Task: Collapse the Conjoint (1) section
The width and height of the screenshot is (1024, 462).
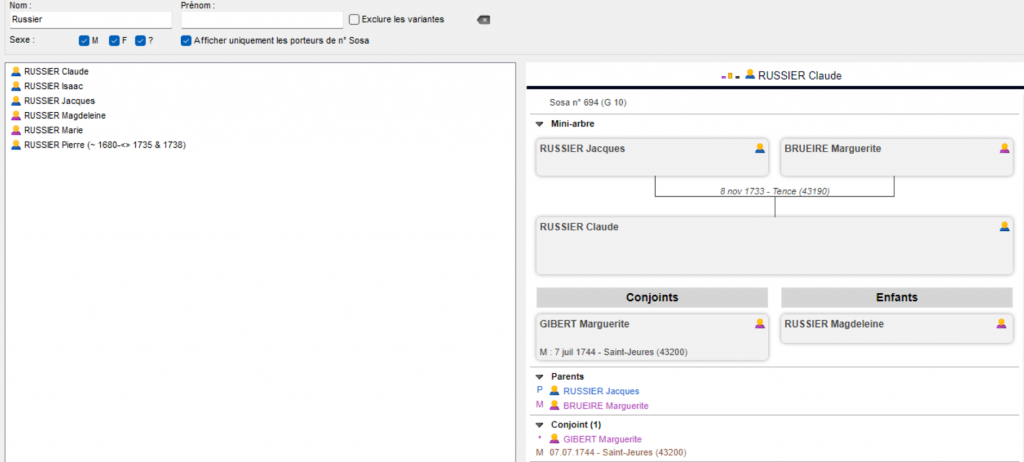Action: [540, 424]
